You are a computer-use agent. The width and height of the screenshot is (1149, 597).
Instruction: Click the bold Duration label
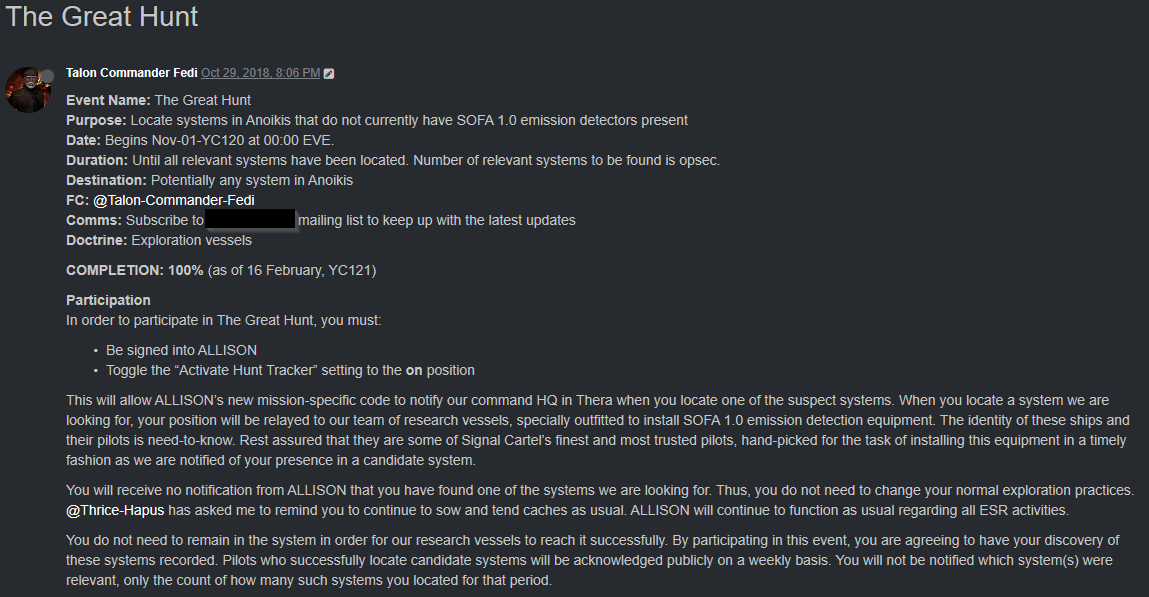pyautogui.click(x=97, y=160)
